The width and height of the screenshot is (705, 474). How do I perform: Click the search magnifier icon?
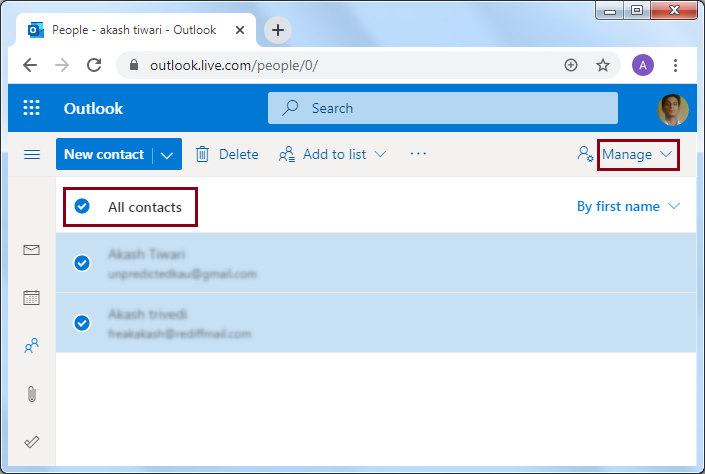point(290,108)
